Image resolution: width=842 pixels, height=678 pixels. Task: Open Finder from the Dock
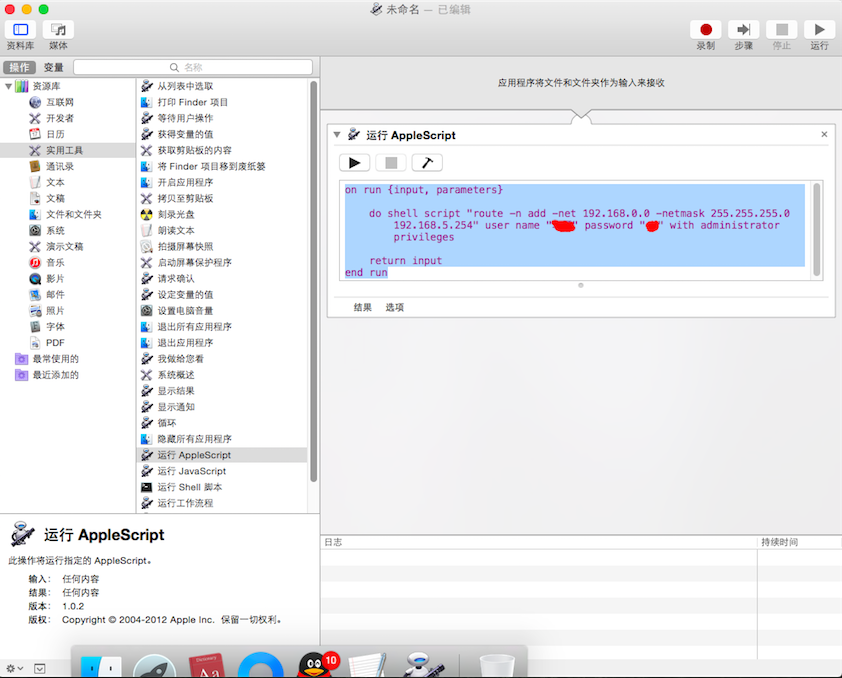tap(100, 666)
